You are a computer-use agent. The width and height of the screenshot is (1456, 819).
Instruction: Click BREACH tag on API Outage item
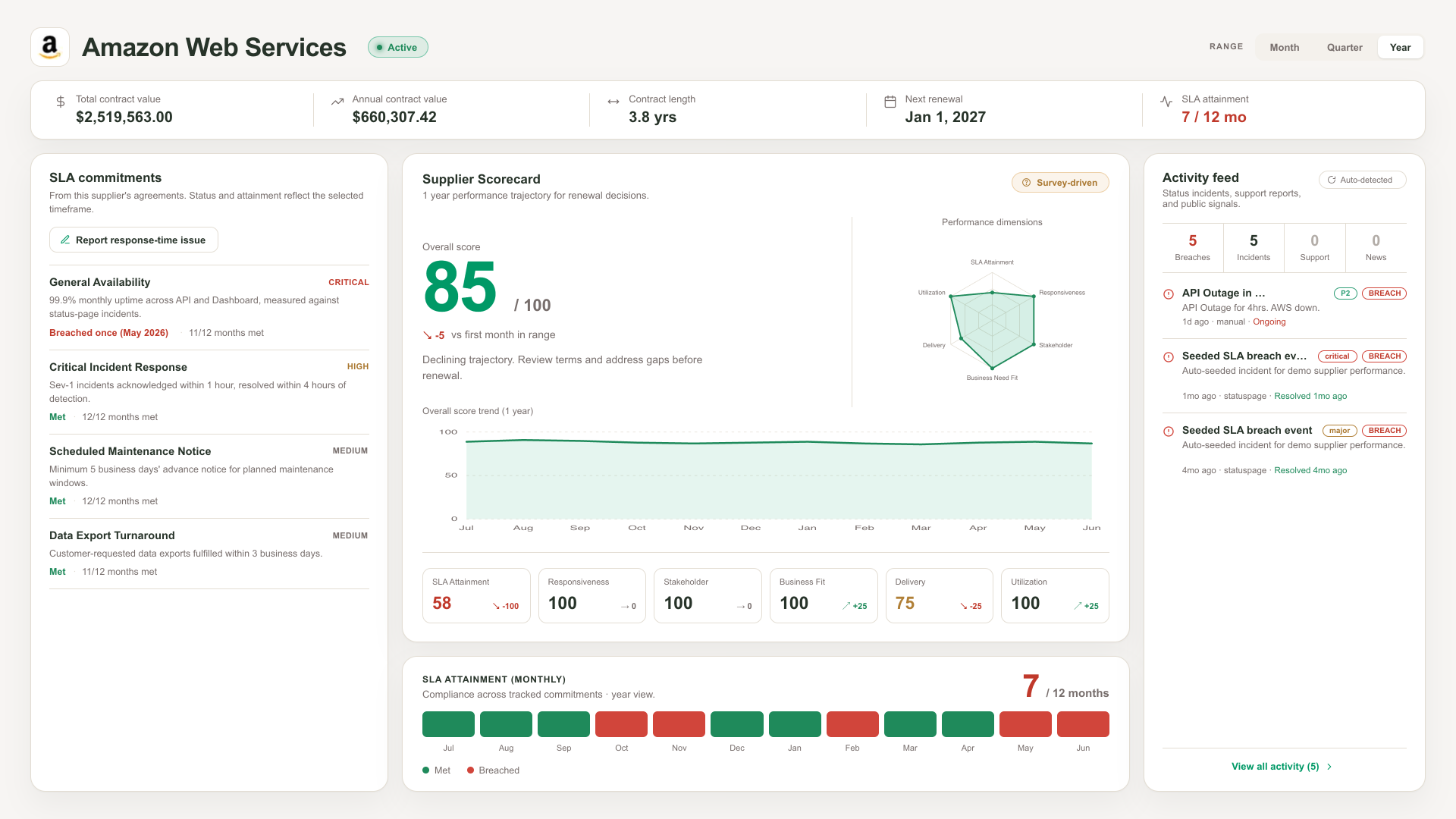point(1384,293)
